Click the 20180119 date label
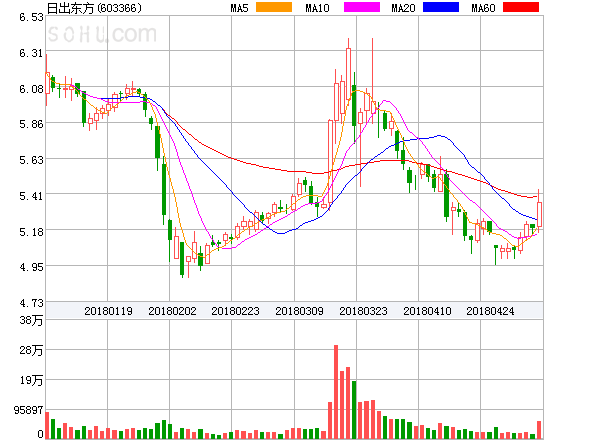 click(108, 311)
